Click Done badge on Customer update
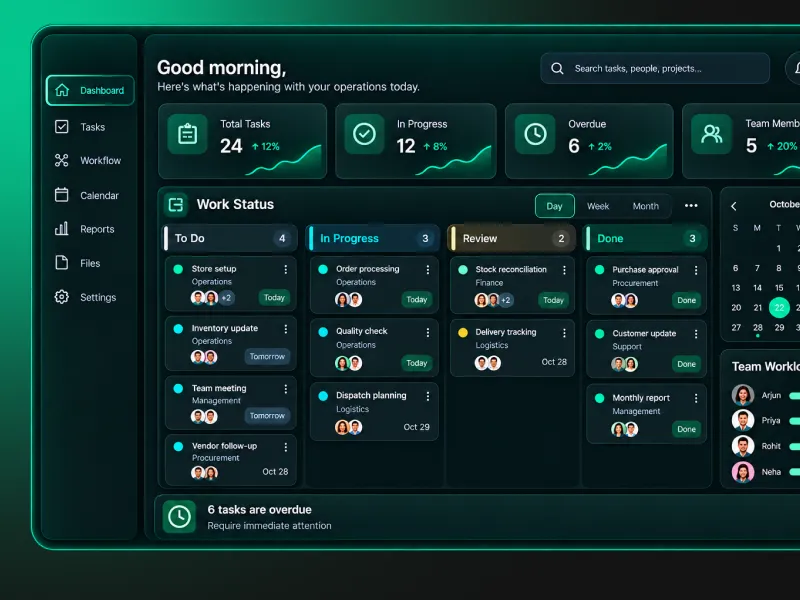Image resolution: width=800 pixels, height=600 pixels. 686,364
